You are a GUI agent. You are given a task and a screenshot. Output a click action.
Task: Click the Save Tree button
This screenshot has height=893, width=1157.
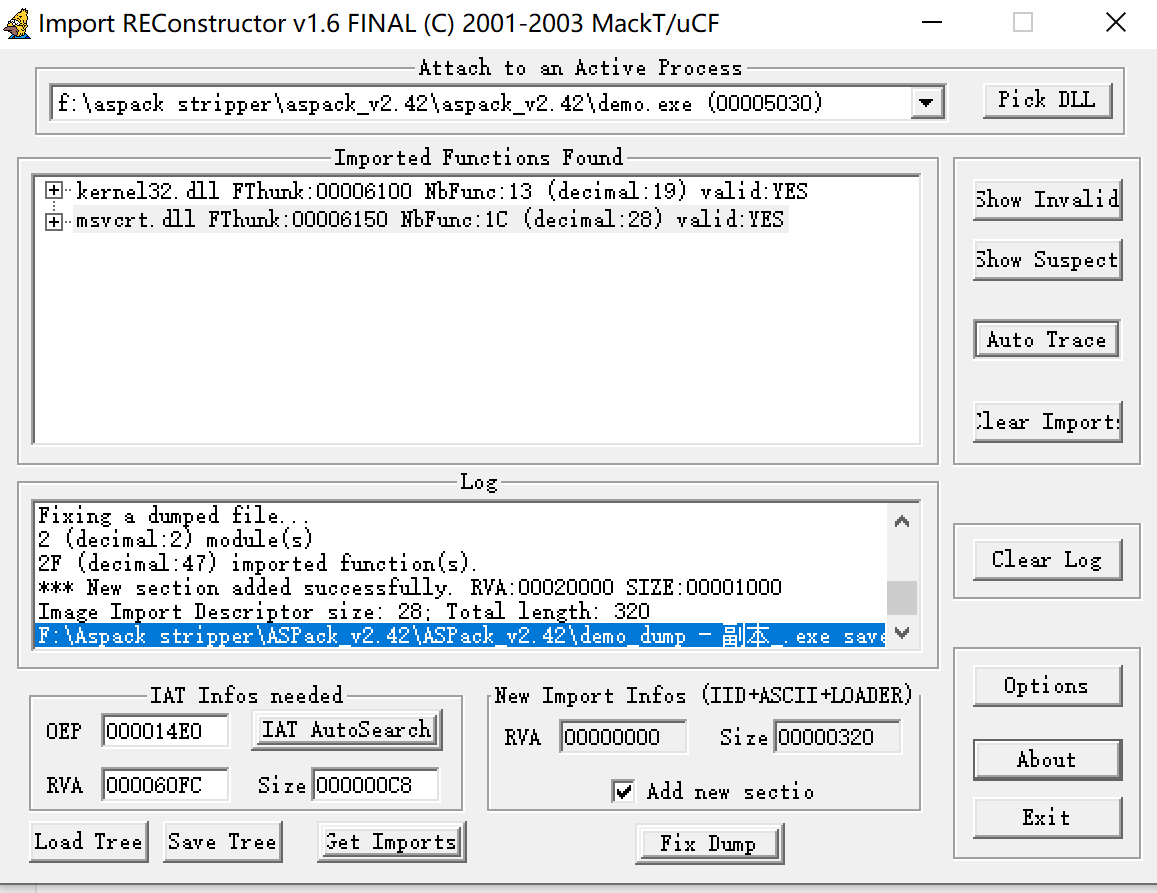tap(222, 841)
